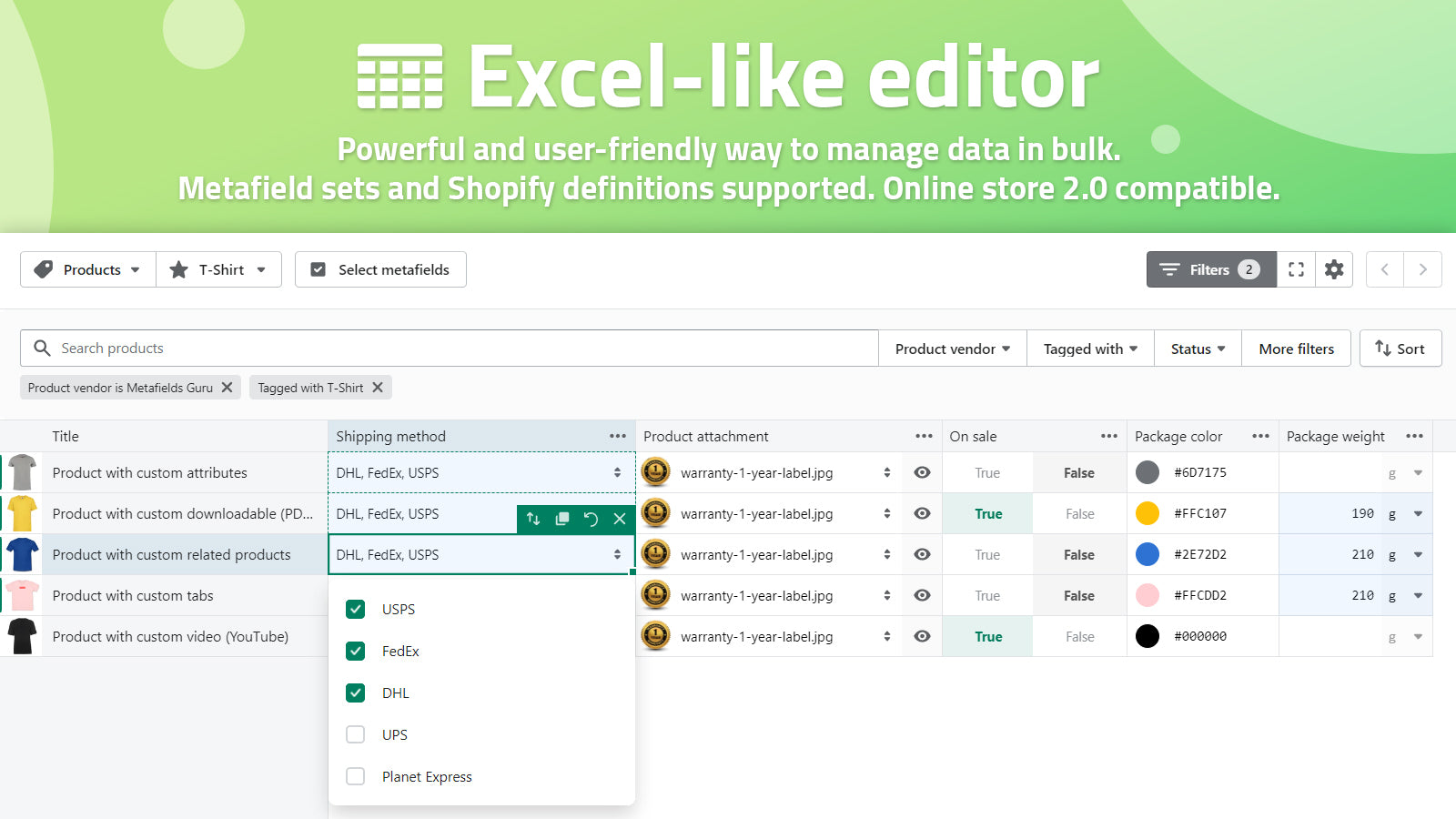Viewport: 1456px width, 819px height.
Task: Uncheck the DHL shipping method
Action: (355, 693)
